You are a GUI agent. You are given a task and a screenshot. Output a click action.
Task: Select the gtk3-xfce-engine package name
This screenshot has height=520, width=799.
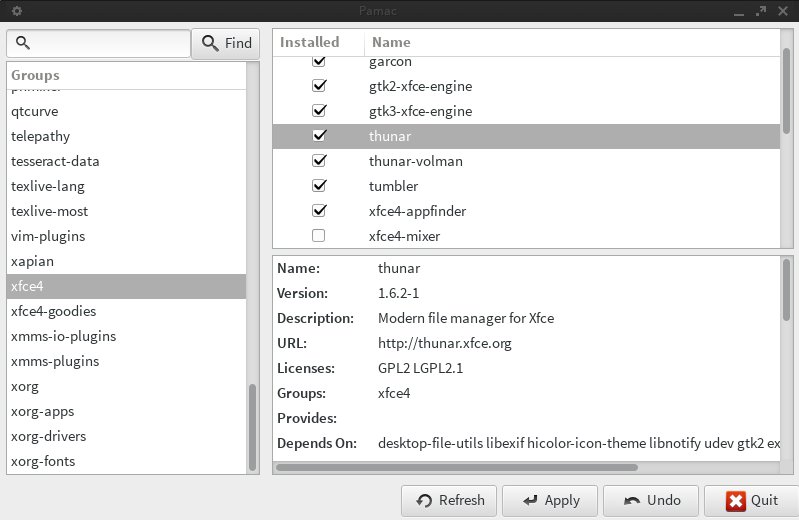point(420,111)
